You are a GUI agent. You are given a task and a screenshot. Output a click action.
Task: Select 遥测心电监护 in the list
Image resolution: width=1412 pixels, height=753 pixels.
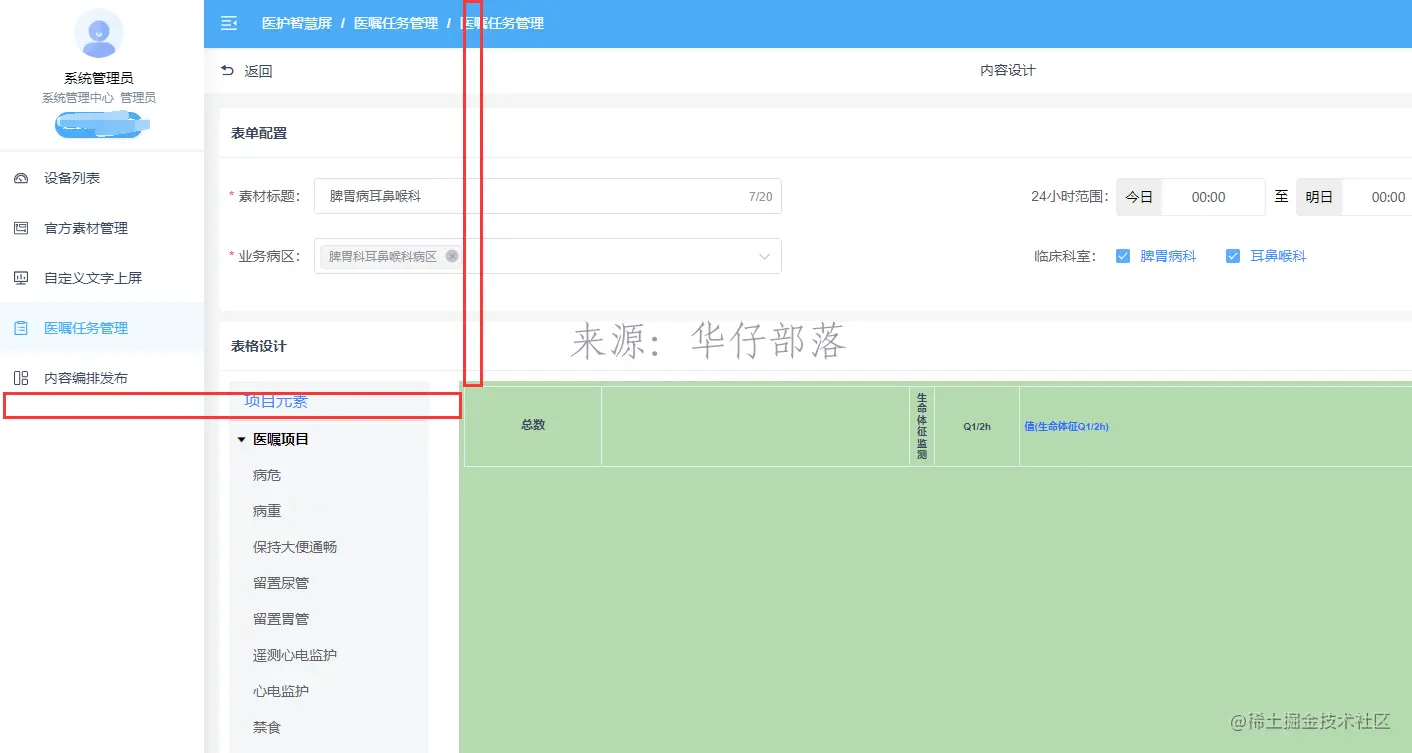tap(295, 655)
